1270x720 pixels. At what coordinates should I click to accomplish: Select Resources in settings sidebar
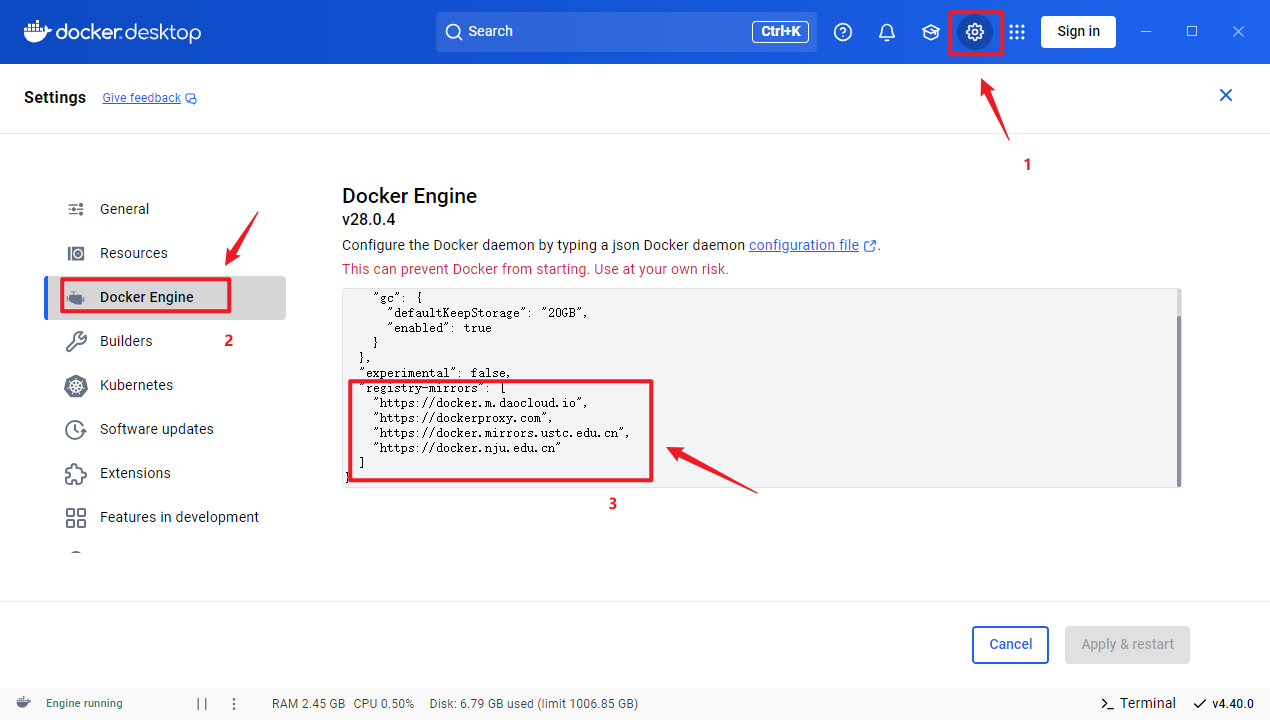tap(165, 253)
